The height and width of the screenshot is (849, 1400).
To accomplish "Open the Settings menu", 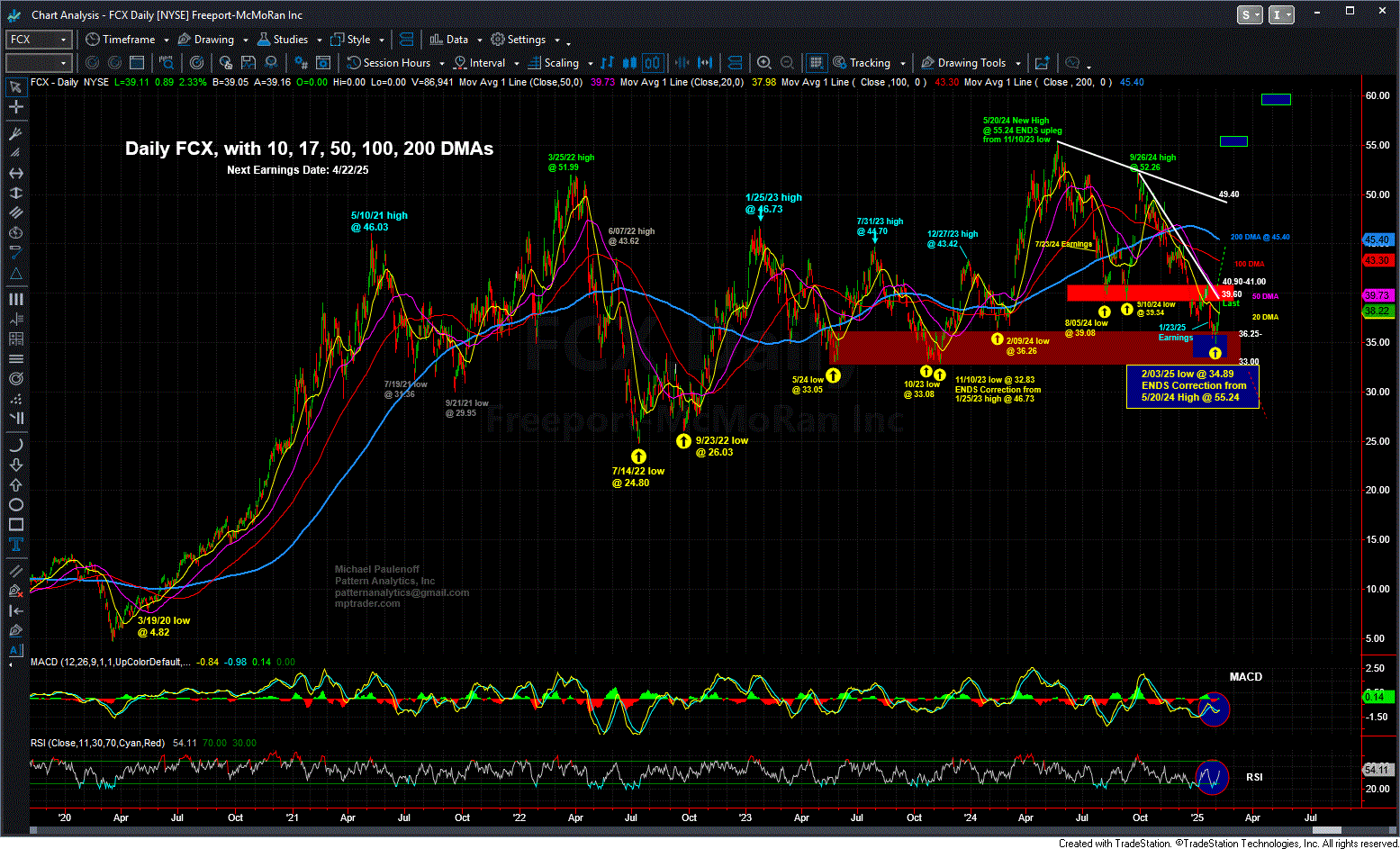I will [x=525, y=40].
